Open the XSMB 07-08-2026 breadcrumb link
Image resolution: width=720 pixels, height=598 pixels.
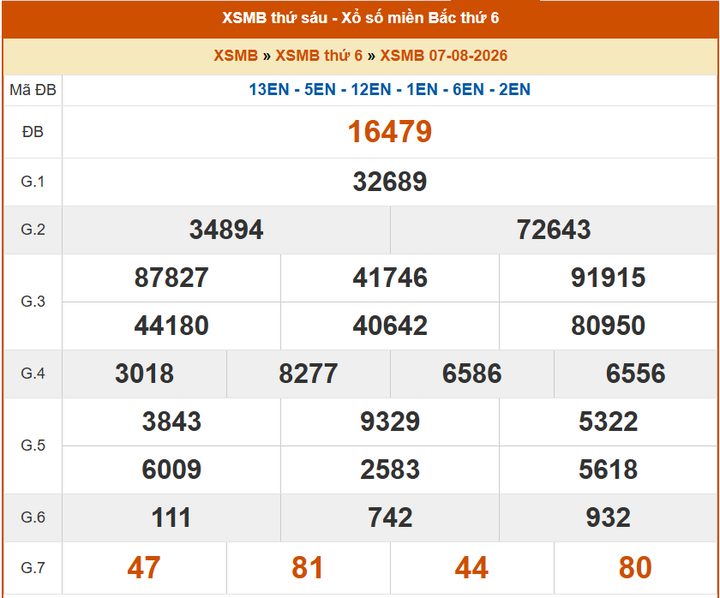coord(444,56)
